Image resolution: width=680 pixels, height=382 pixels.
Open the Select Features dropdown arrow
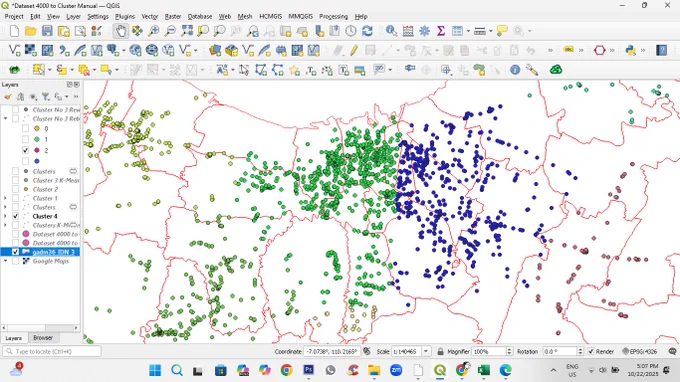(x=49, y=69)
